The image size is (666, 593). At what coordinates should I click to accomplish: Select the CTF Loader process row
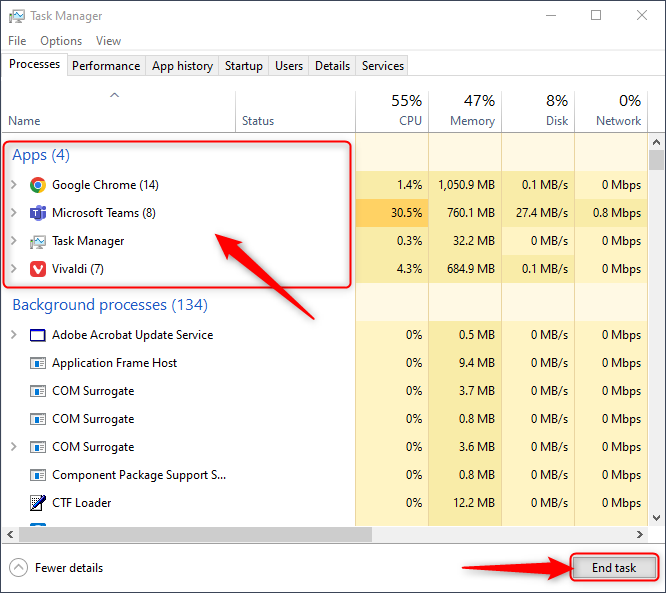pos(325,503)
